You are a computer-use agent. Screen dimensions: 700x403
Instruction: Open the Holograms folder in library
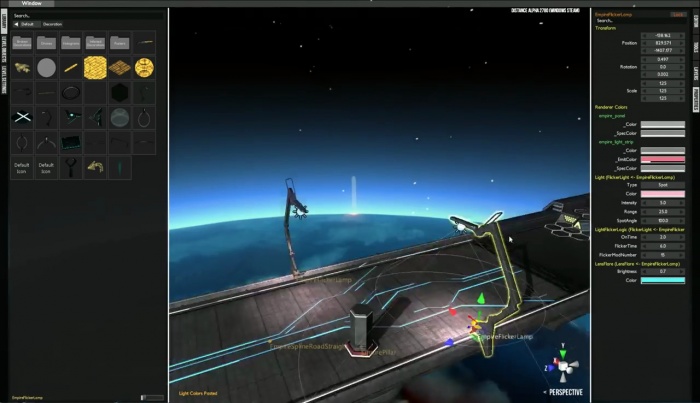pyautogui.click(x=71, y=43)
